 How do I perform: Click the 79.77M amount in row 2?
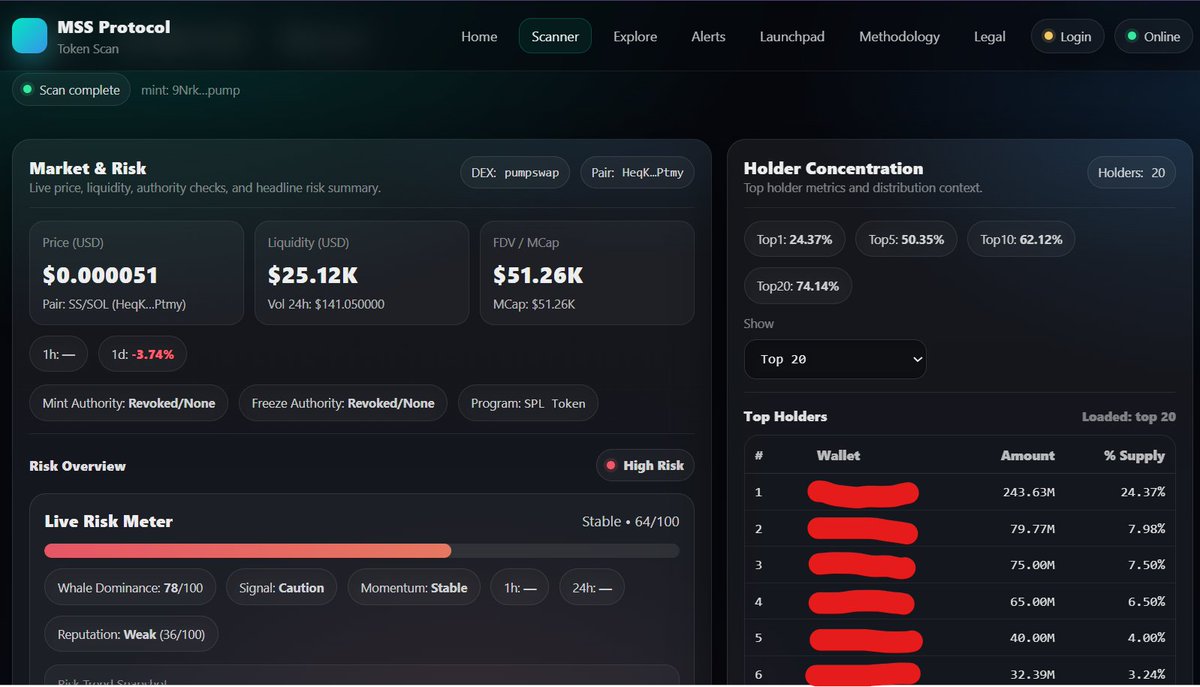coord(1033,528)
